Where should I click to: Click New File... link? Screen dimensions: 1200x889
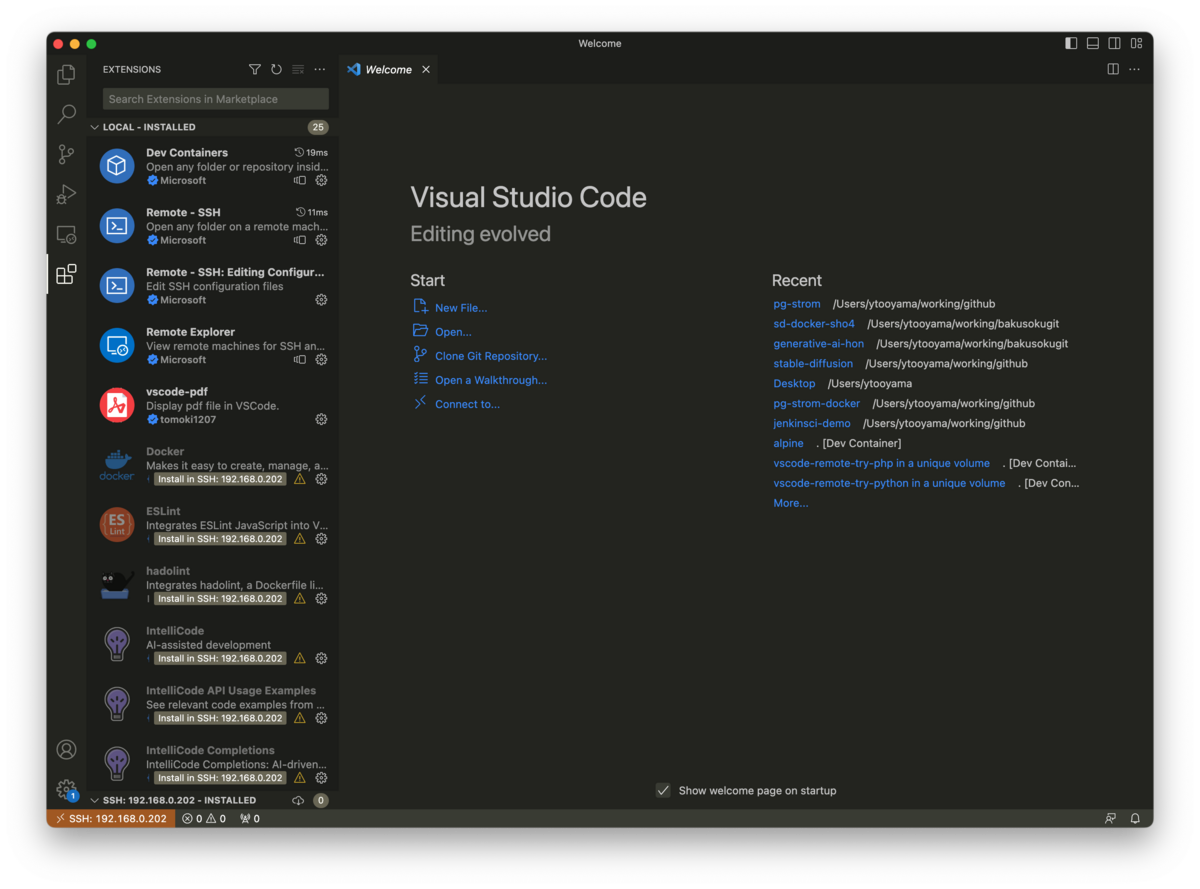[461, 308]
